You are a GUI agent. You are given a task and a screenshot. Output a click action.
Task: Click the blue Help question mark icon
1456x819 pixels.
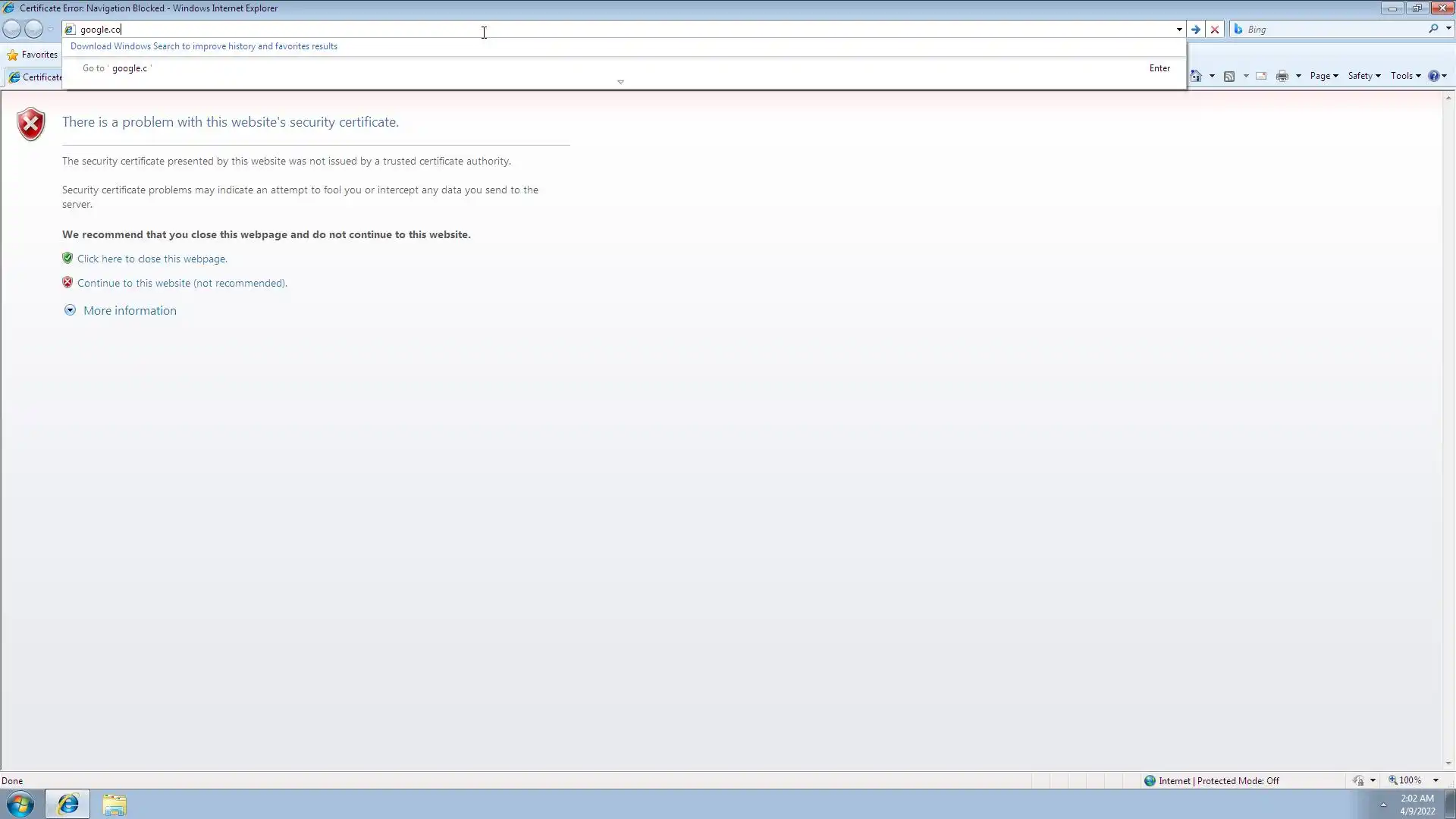(1433, 76)
